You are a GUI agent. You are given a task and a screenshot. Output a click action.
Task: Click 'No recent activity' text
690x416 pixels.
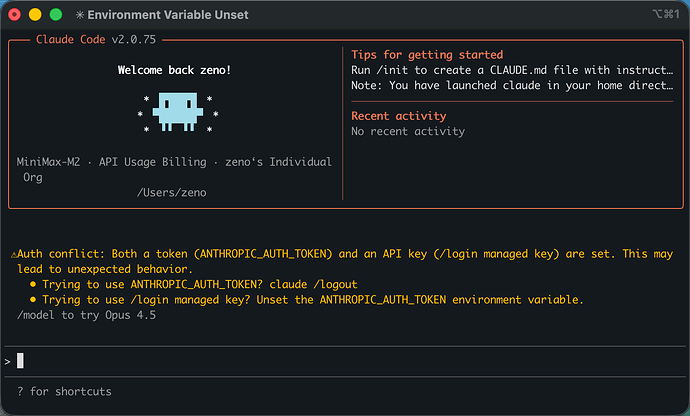408,132
